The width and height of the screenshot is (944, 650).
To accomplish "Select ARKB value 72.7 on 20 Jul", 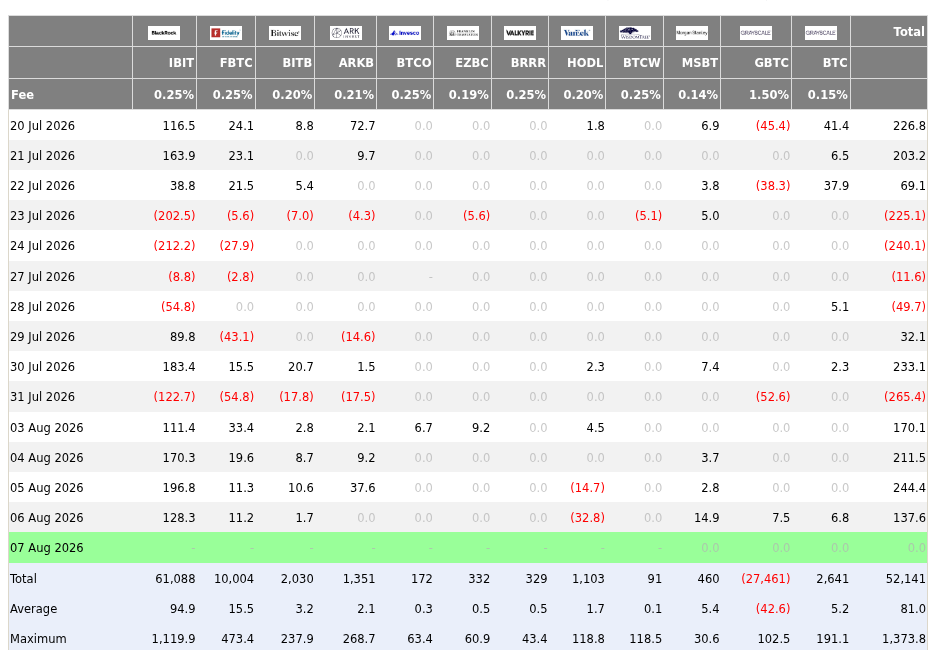I will click(362, 126).
